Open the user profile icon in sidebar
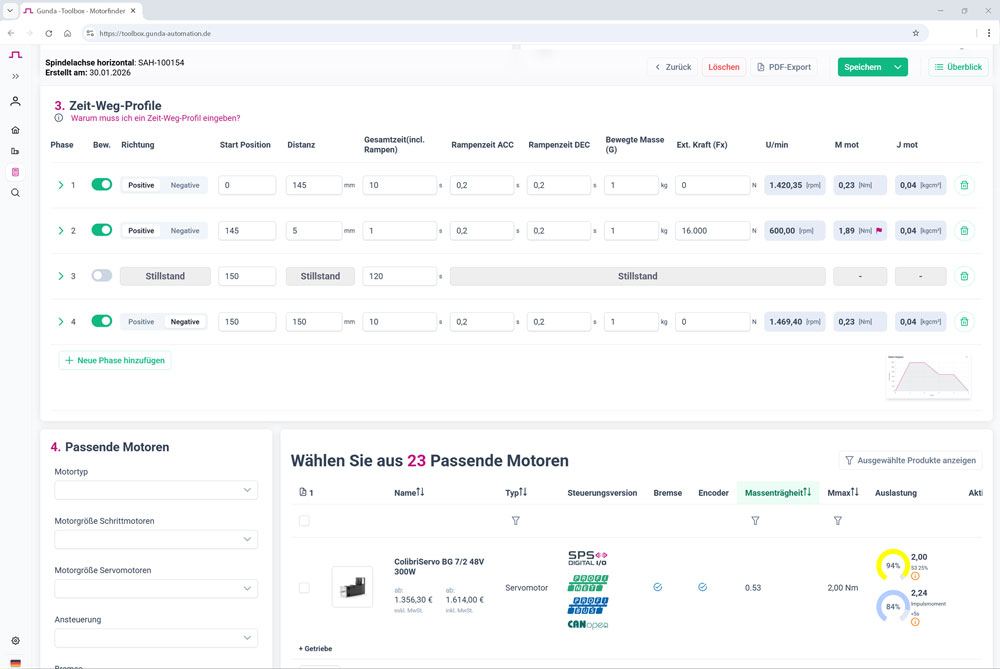1000x669 pixels. tap(15, 101)
